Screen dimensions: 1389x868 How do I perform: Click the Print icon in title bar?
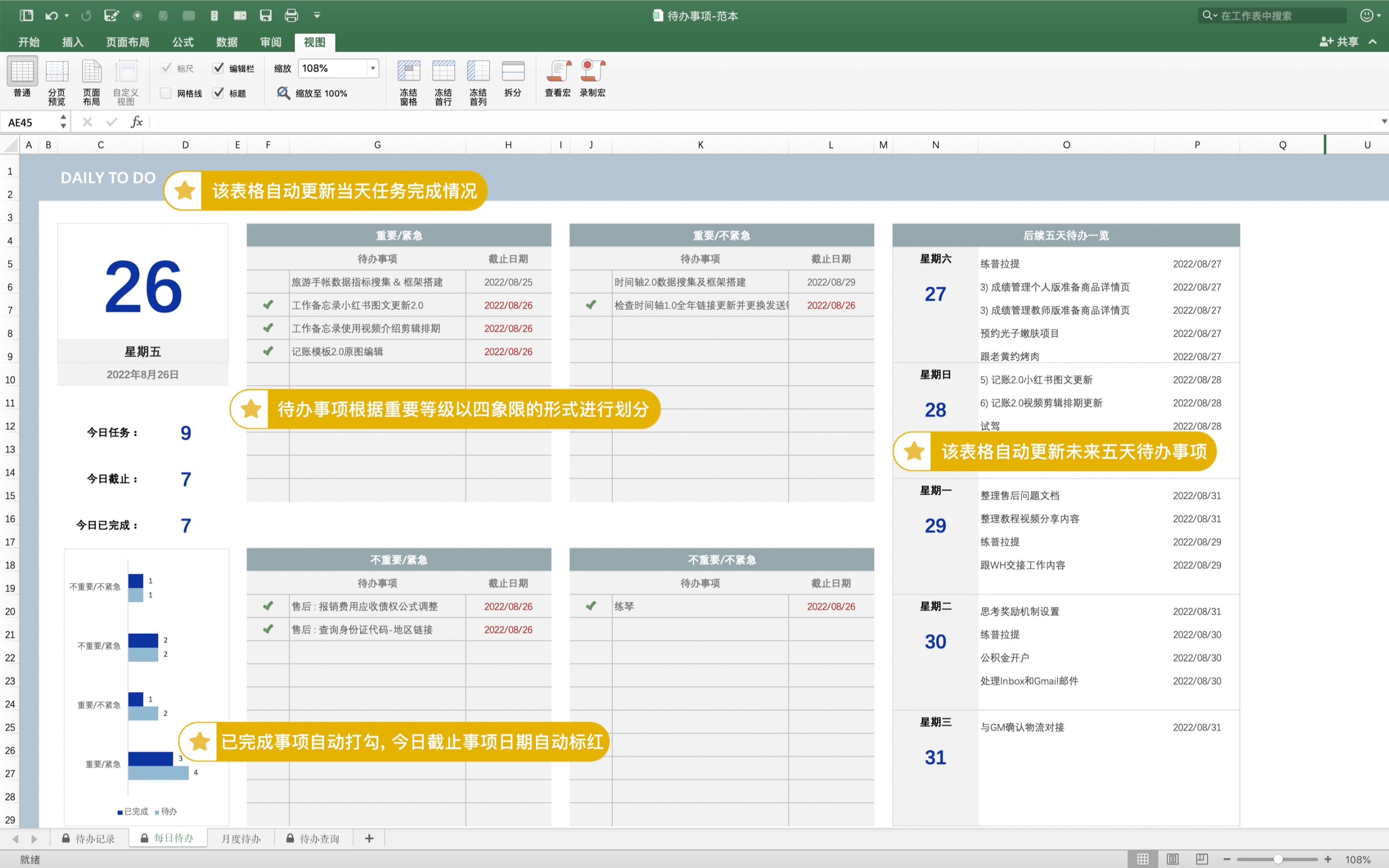coord(291,15)
